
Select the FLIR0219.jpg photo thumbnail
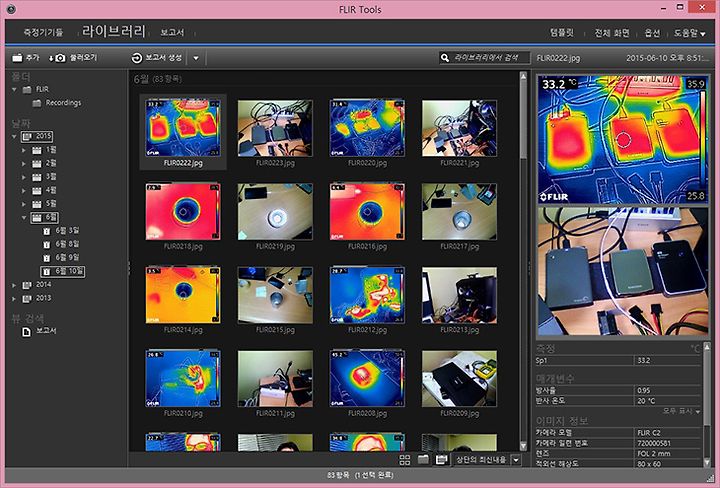(275, 212)
